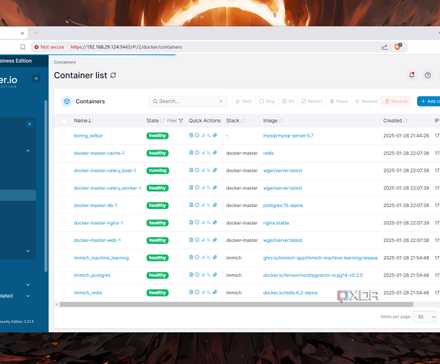Open the redis image link

pyautogui.click(x=268, y=153)
